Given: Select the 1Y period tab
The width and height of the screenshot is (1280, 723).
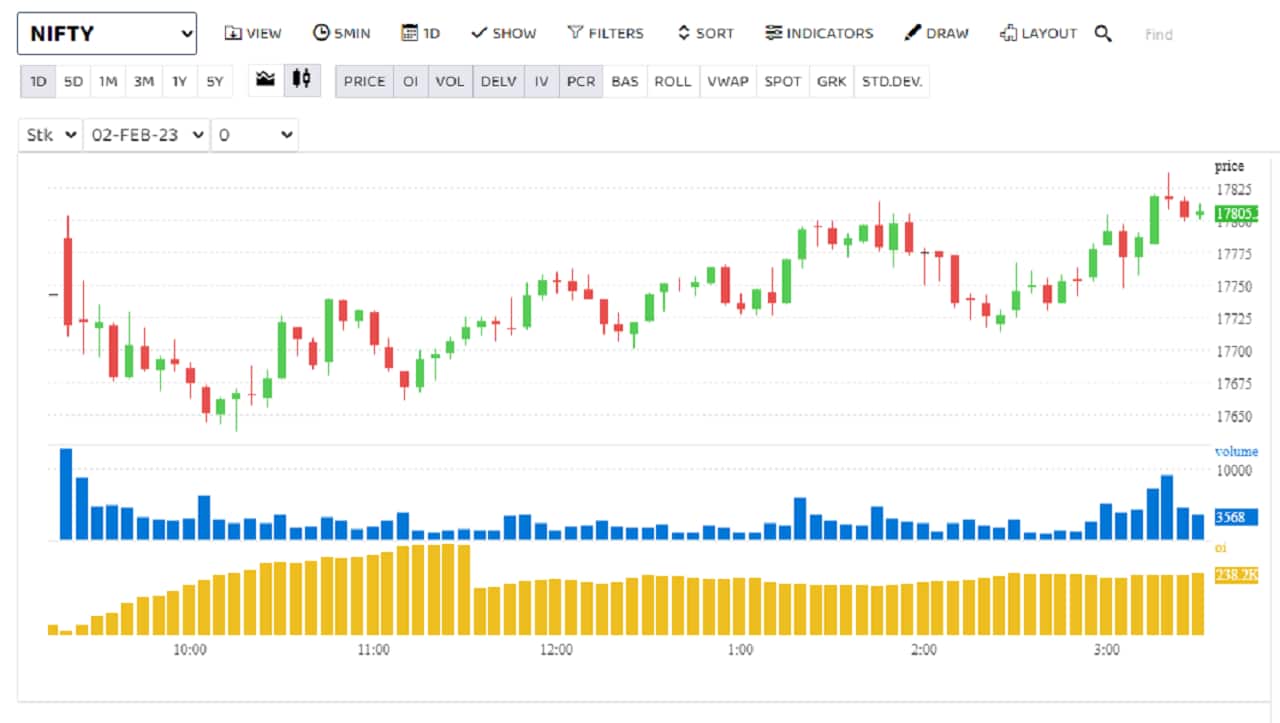Looking at the screenshot, I should point(179,82).
